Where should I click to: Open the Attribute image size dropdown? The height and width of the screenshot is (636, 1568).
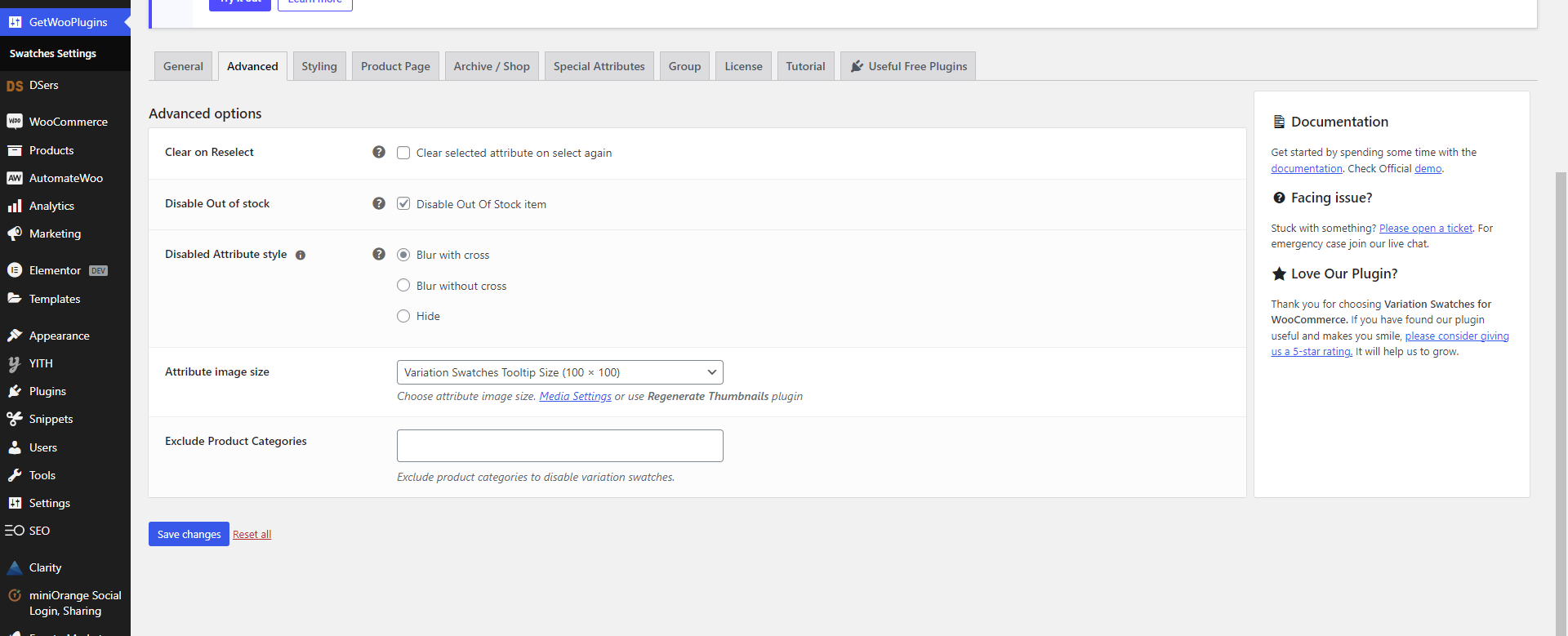coord(560,372)
